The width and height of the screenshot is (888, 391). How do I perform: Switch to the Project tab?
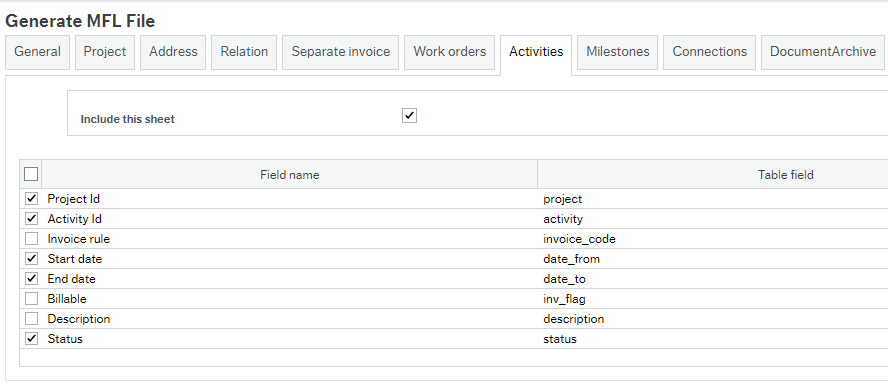point(105,52)
